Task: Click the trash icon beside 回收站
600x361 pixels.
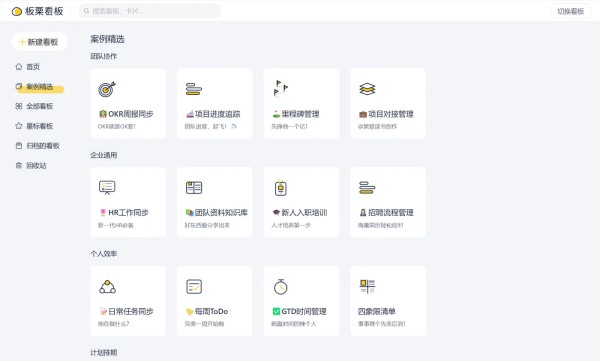Action: click(19, 166)
